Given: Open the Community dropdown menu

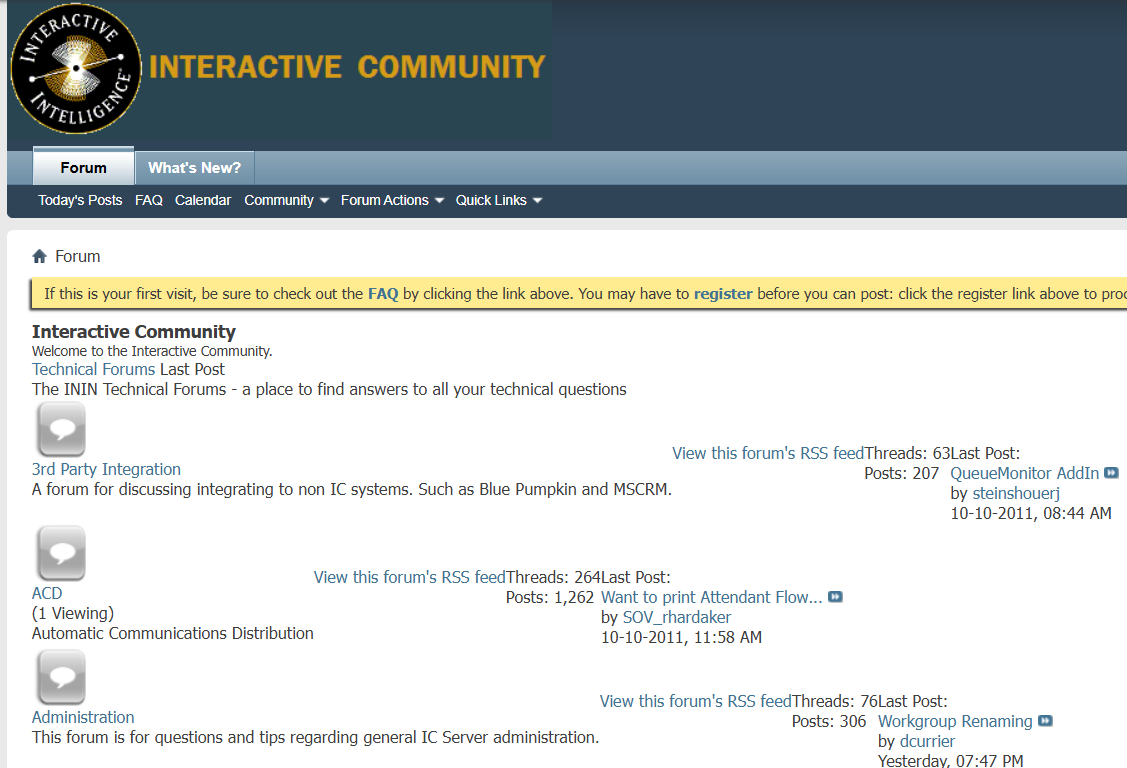Looking at the screenshot, I should (286, 200).
